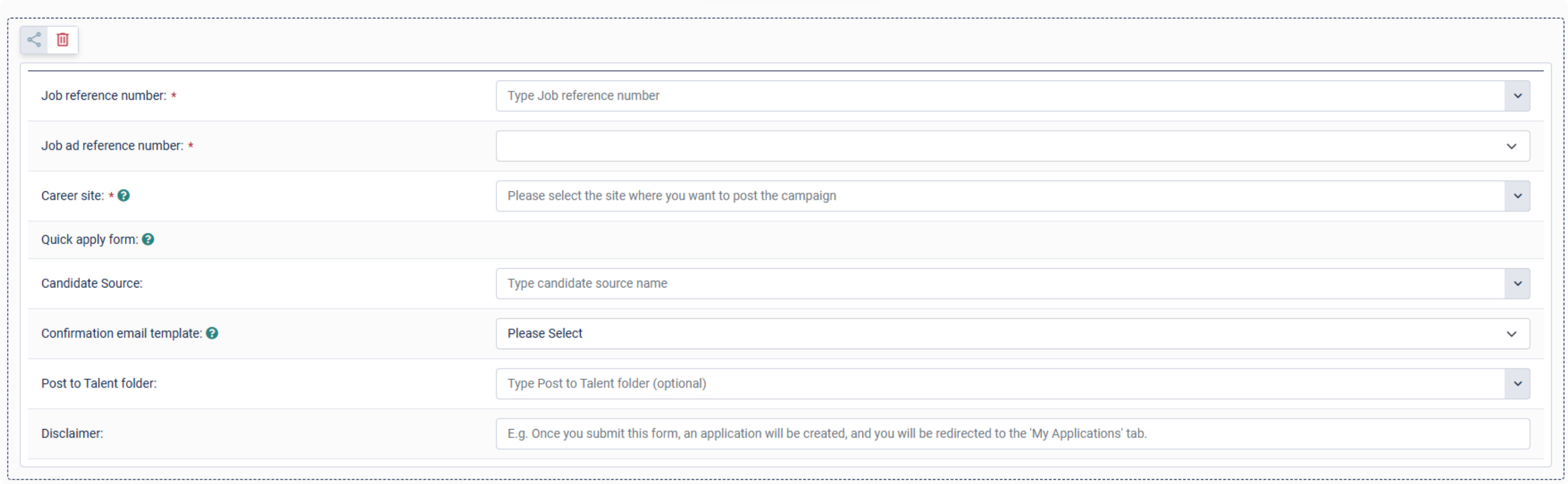
Task: Focus the Type candidate source name field
Action: point(1000,284)
